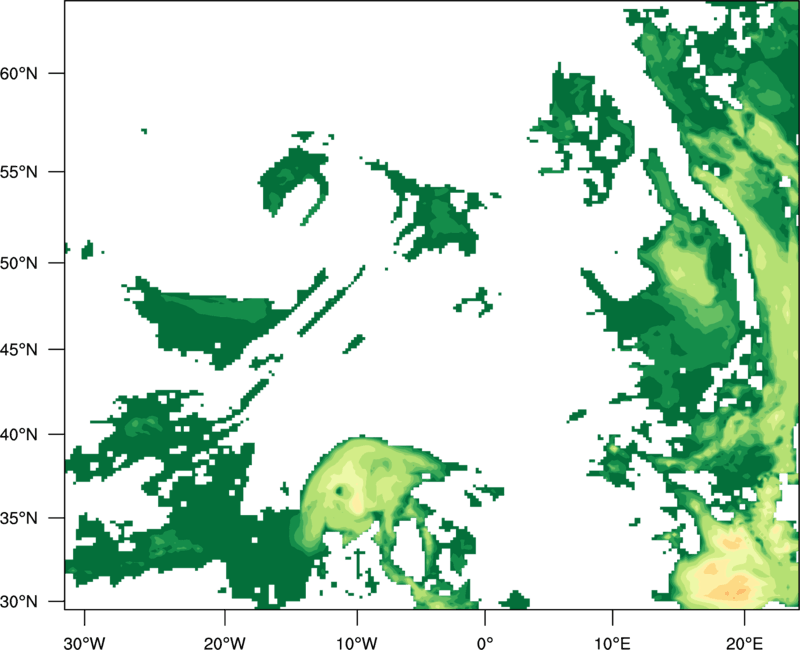Image resolution: width=800 pixels, height=650 pixels.
Task: Click the 60°N latitude label
Action: tap(18, 73)
